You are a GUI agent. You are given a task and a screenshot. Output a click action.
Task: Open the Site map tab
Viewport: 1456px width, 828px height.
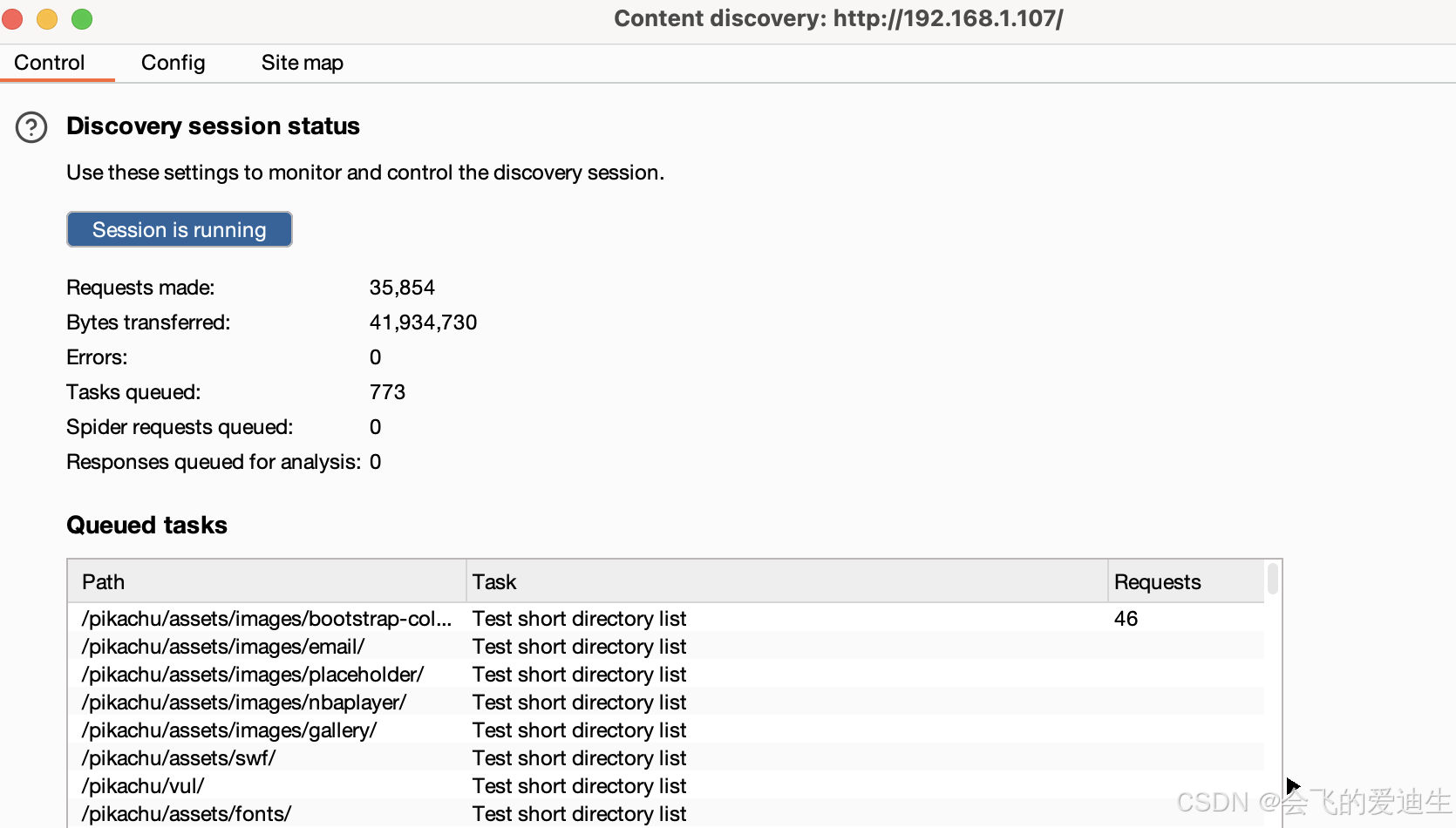303,63
